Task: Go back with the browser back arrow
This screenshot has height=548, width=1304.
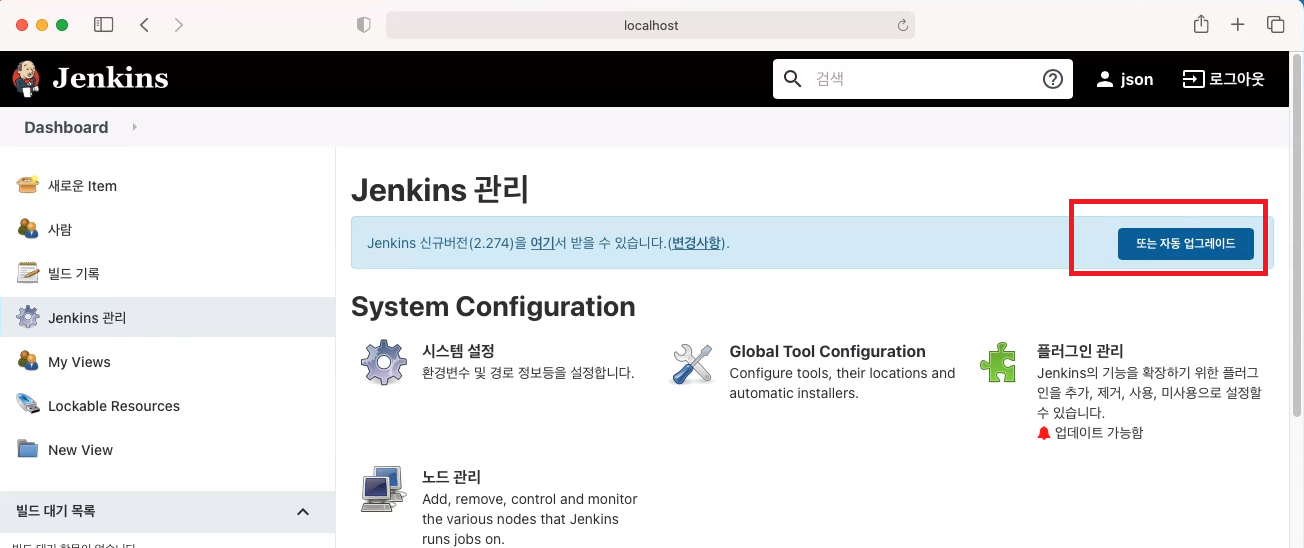Action: 145,25
